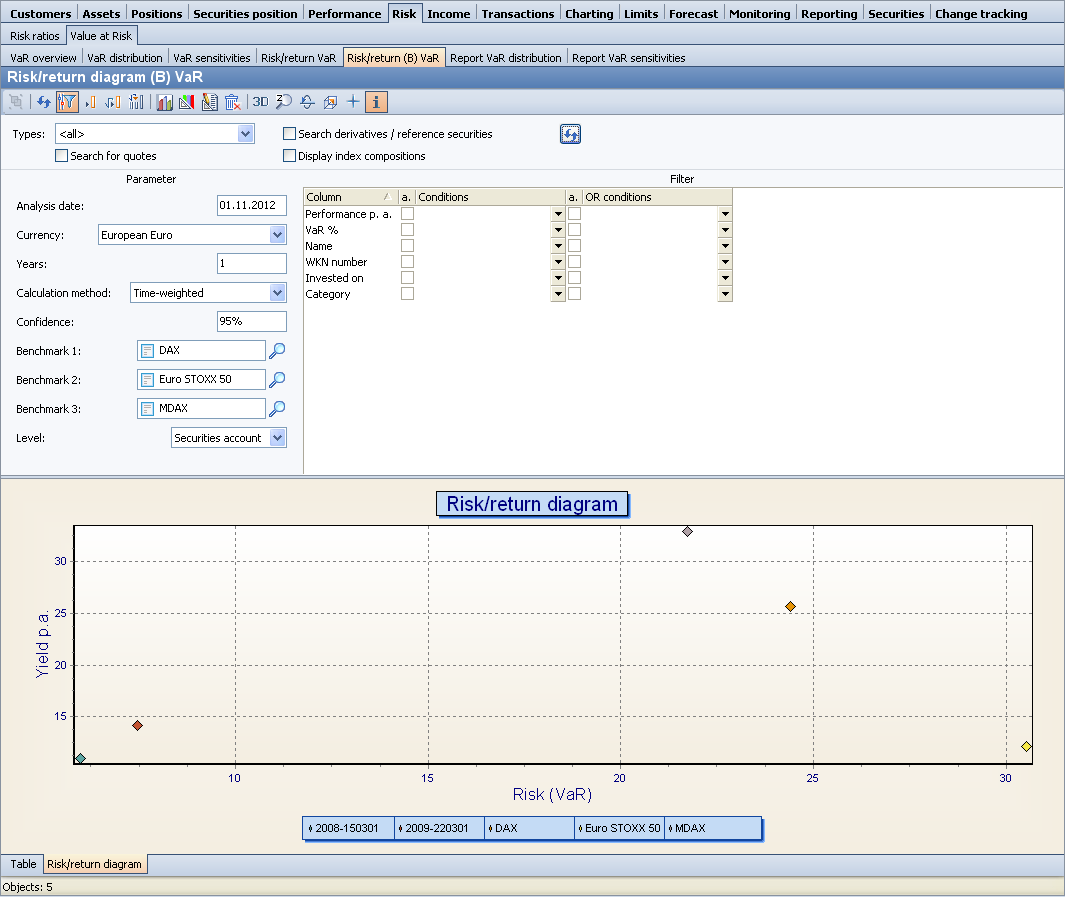Click the blue refresh button beside search options
The height and width of the screenshot is (897, 1065).
pos(570,135)
